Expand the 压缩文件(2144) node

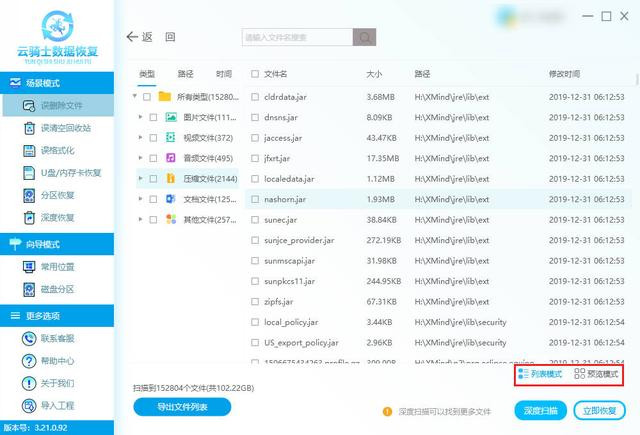[x=140, y=178]
